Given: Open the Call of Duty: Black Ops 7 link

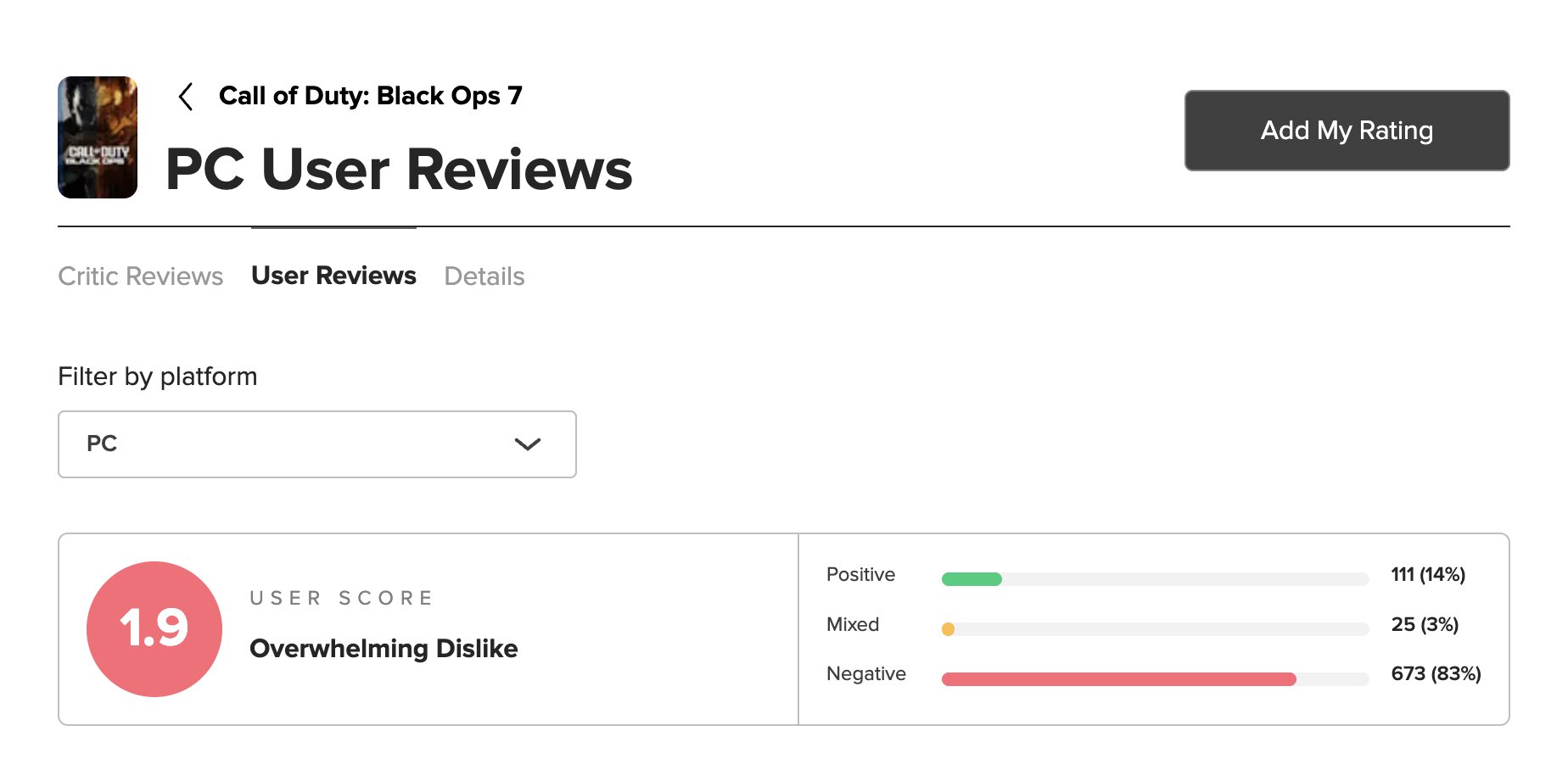Looking at the screenshot, I should (371, 96).
